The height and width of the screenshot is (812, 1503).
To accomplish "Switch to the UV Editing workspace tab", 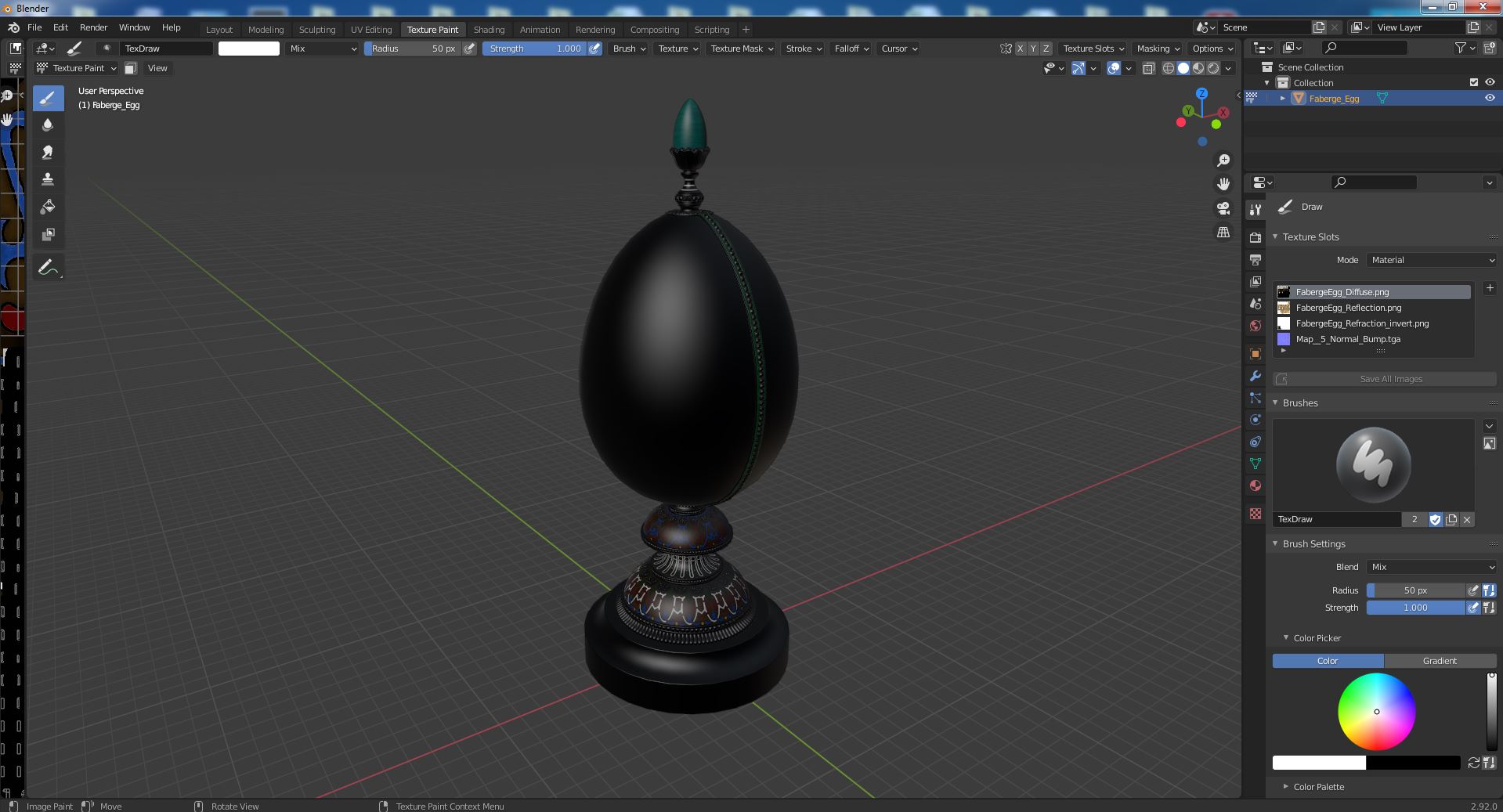I will 371,30.
